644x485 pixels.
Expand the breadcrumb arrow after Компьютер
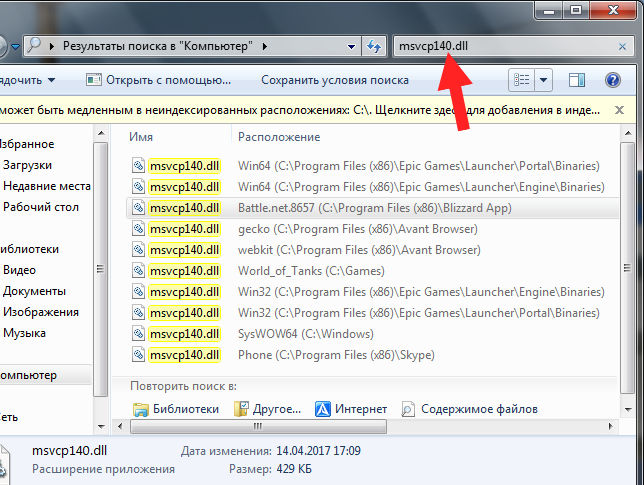click(265, 46)
